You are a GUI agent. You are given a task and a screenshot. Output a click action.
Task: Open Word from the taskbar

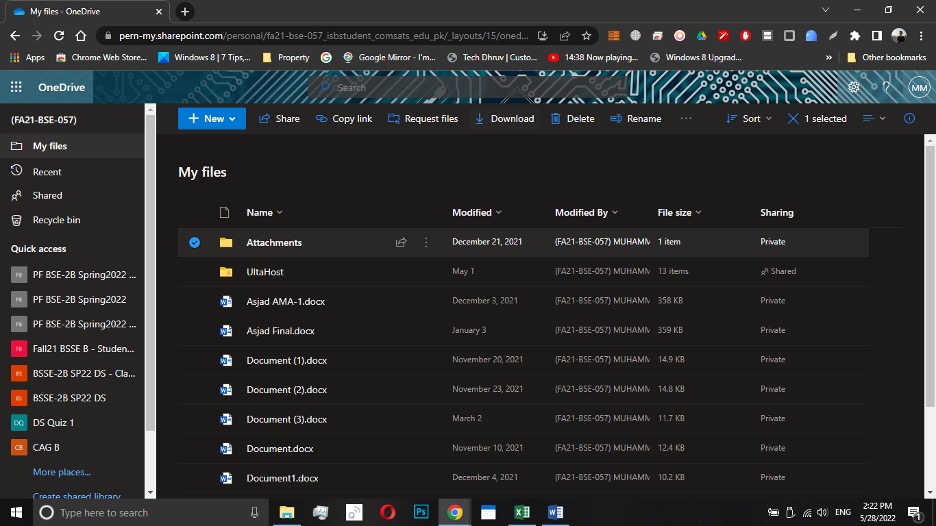555,512
